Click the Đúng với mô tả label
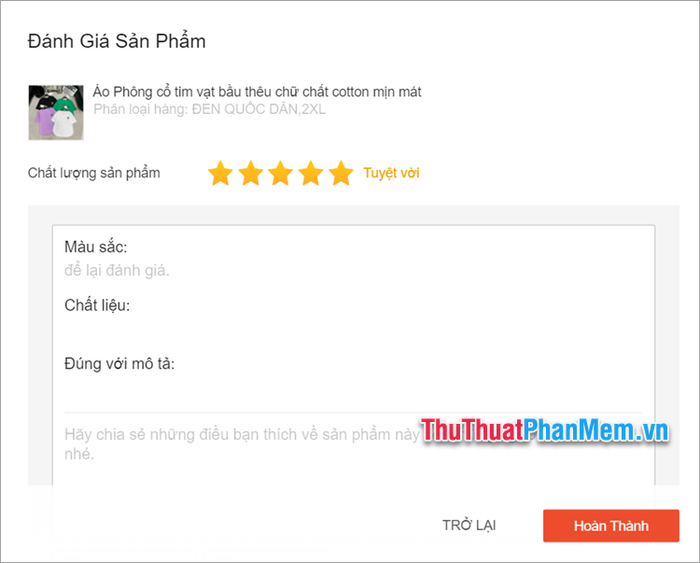The width and height of the screenshot is (700, 563). (120, 364)
